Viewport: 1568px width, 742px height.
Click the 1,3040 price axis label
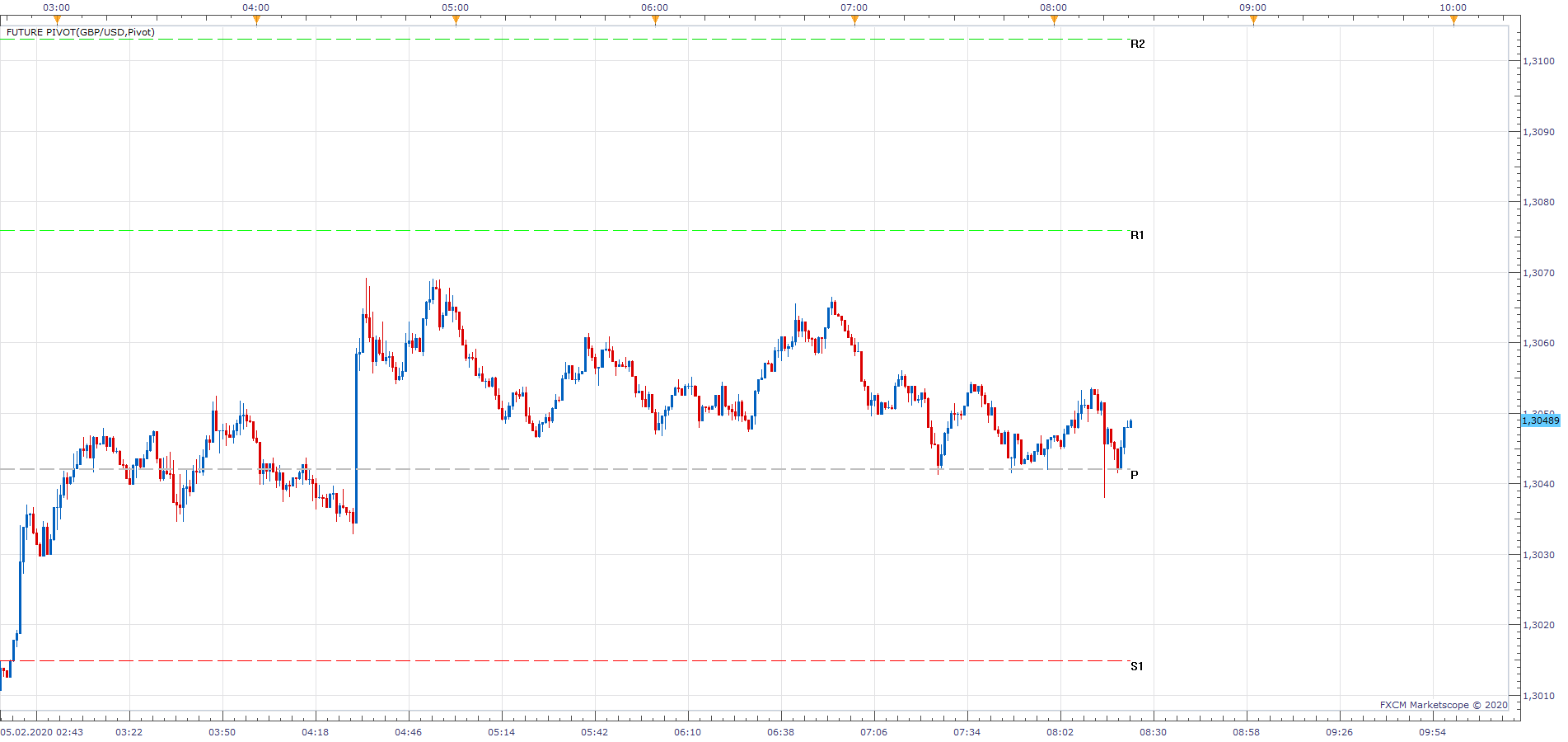point(1538,484)
